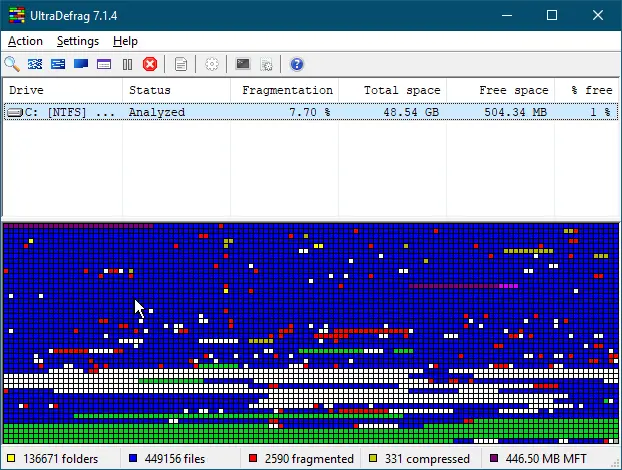
Task: Click the Total space column header
Action: pyautogui.click(x=392, y=90)
